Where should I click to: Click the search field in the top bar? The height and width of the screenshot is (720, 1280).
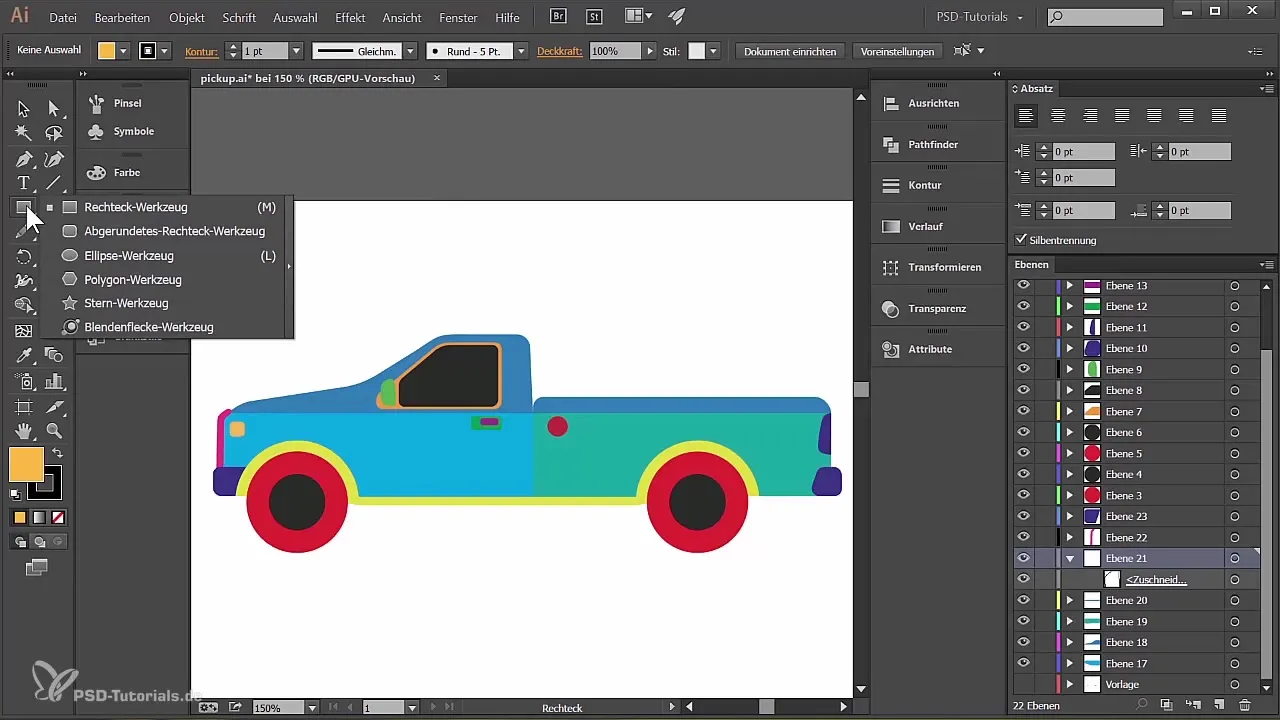(x=1105, y=17)
